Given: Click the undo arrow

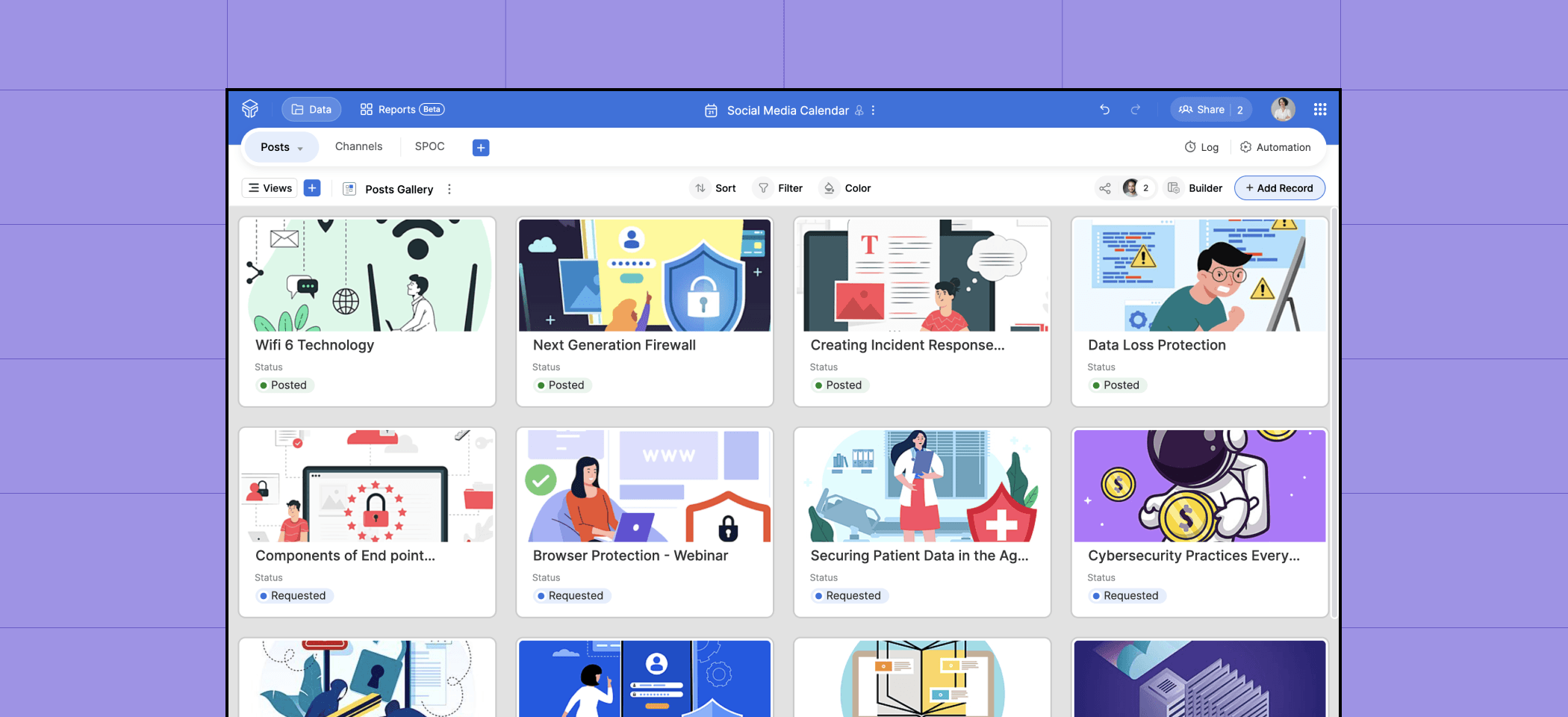Looking at the screenshot, I should tap(1104, 109).
